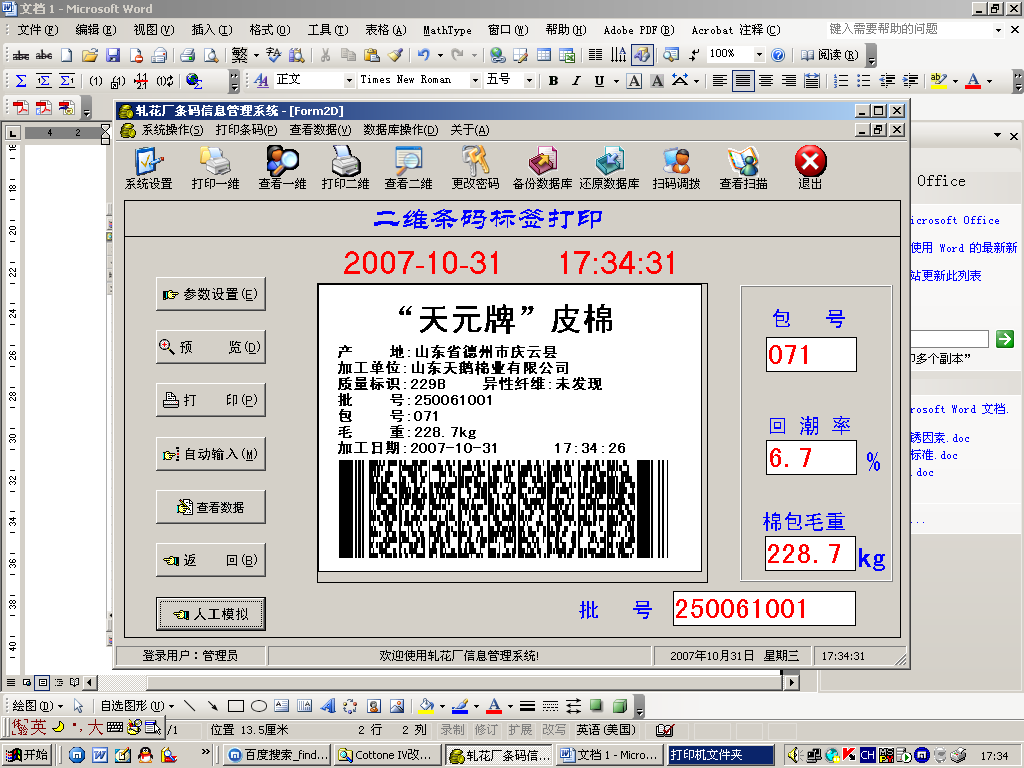Click the 预览(D) preview button

click(x=210, y=347)
